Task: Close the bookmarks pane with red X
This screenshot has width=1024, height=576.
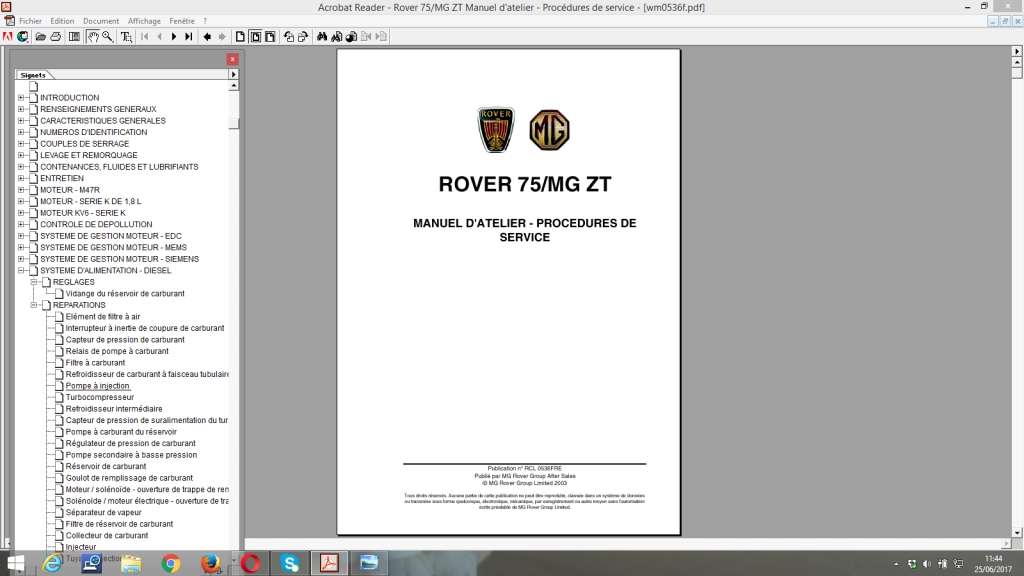Action: pyautogui.click(x=232, y=59)
